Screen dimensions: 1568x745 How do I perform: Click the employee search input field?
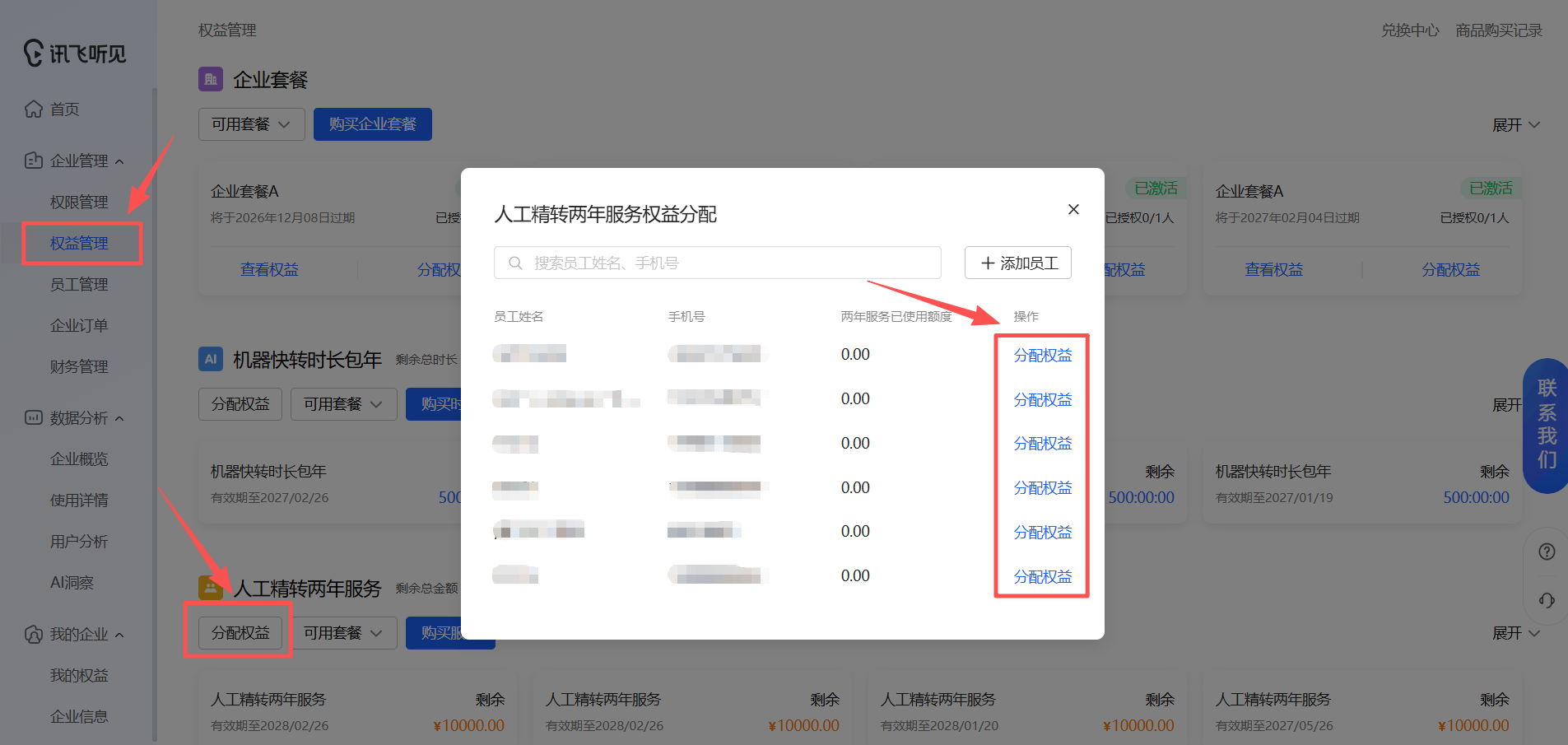coord(717,263)
